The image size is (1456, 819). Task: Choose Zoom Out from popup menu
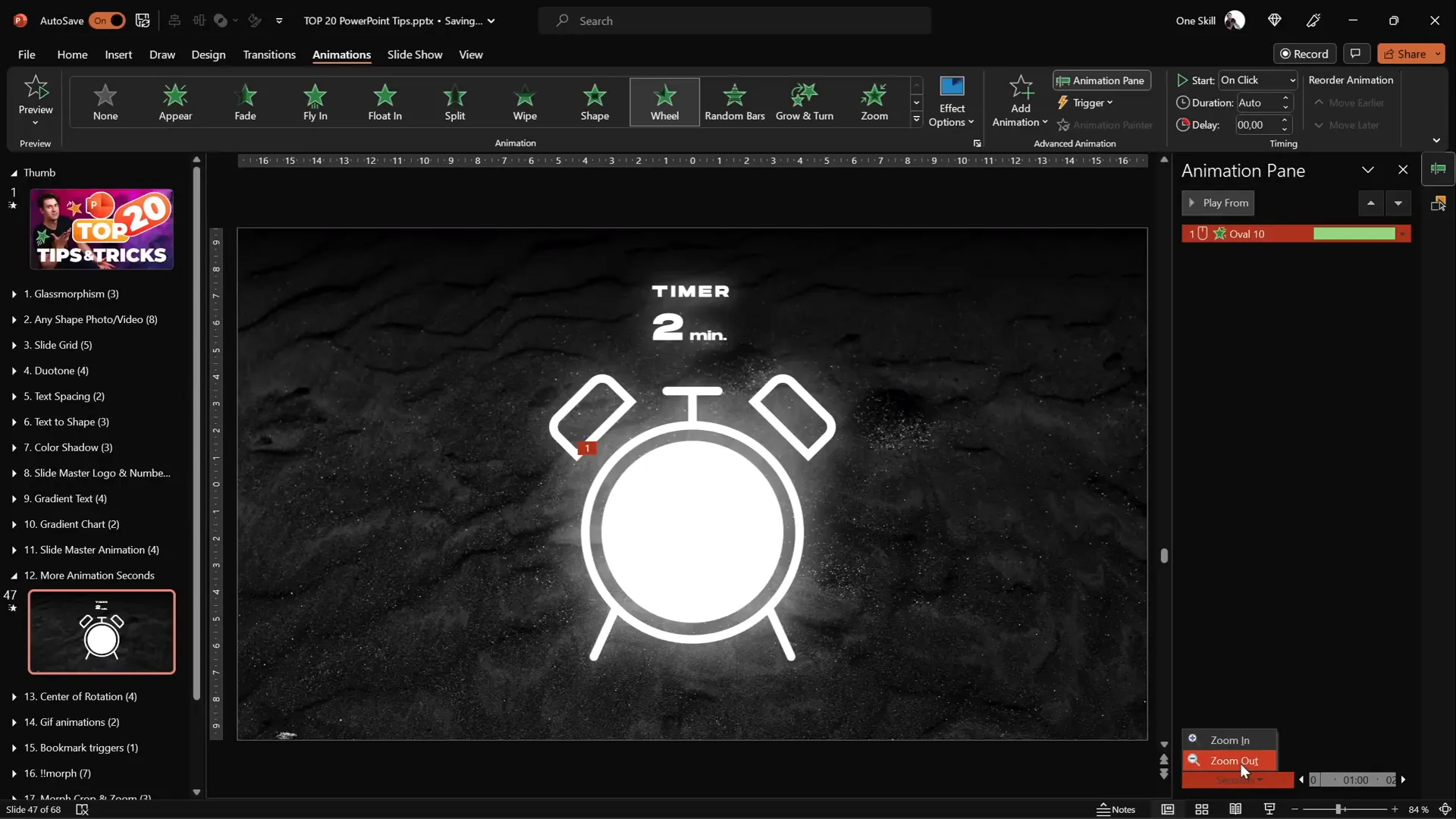1228,761
